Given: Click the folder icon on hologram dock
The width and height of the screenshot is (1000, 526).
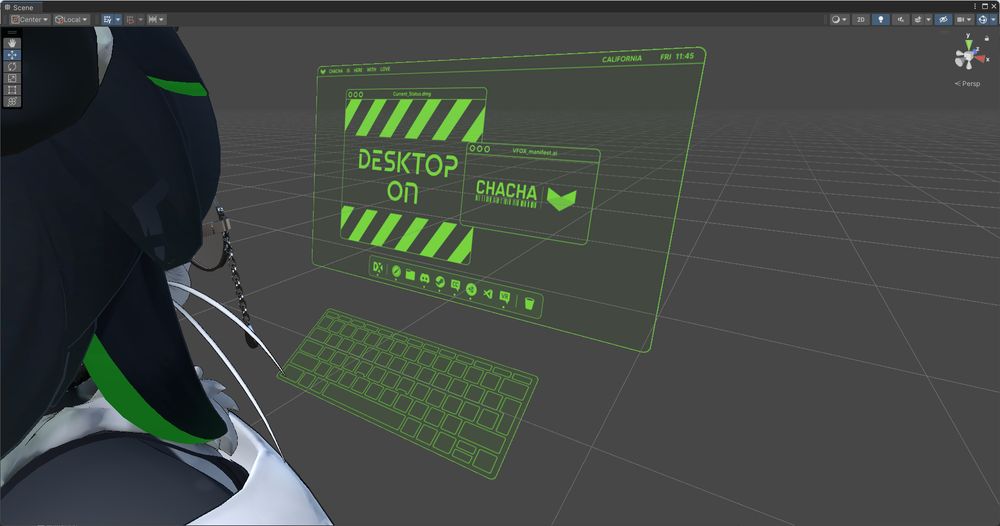Looking at the screenshot, I should point(410,275).
